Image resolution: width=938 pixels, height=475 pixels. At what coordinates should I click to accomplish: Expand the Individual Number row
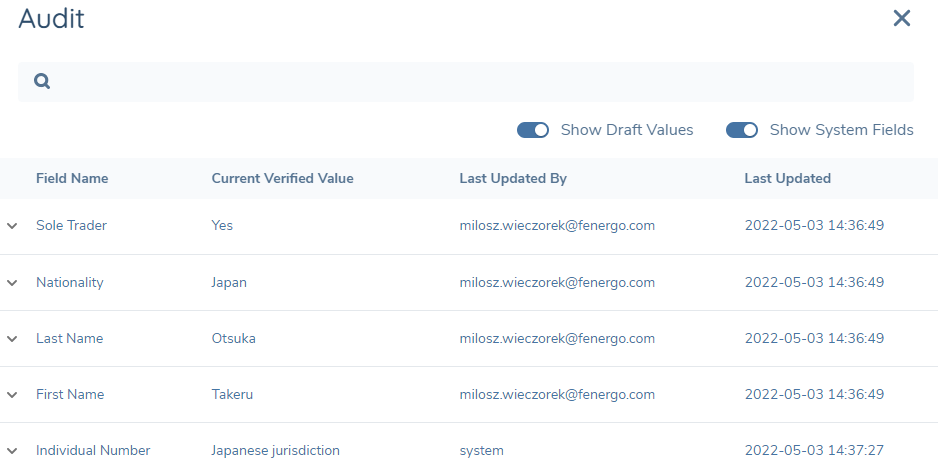(12, 451)
